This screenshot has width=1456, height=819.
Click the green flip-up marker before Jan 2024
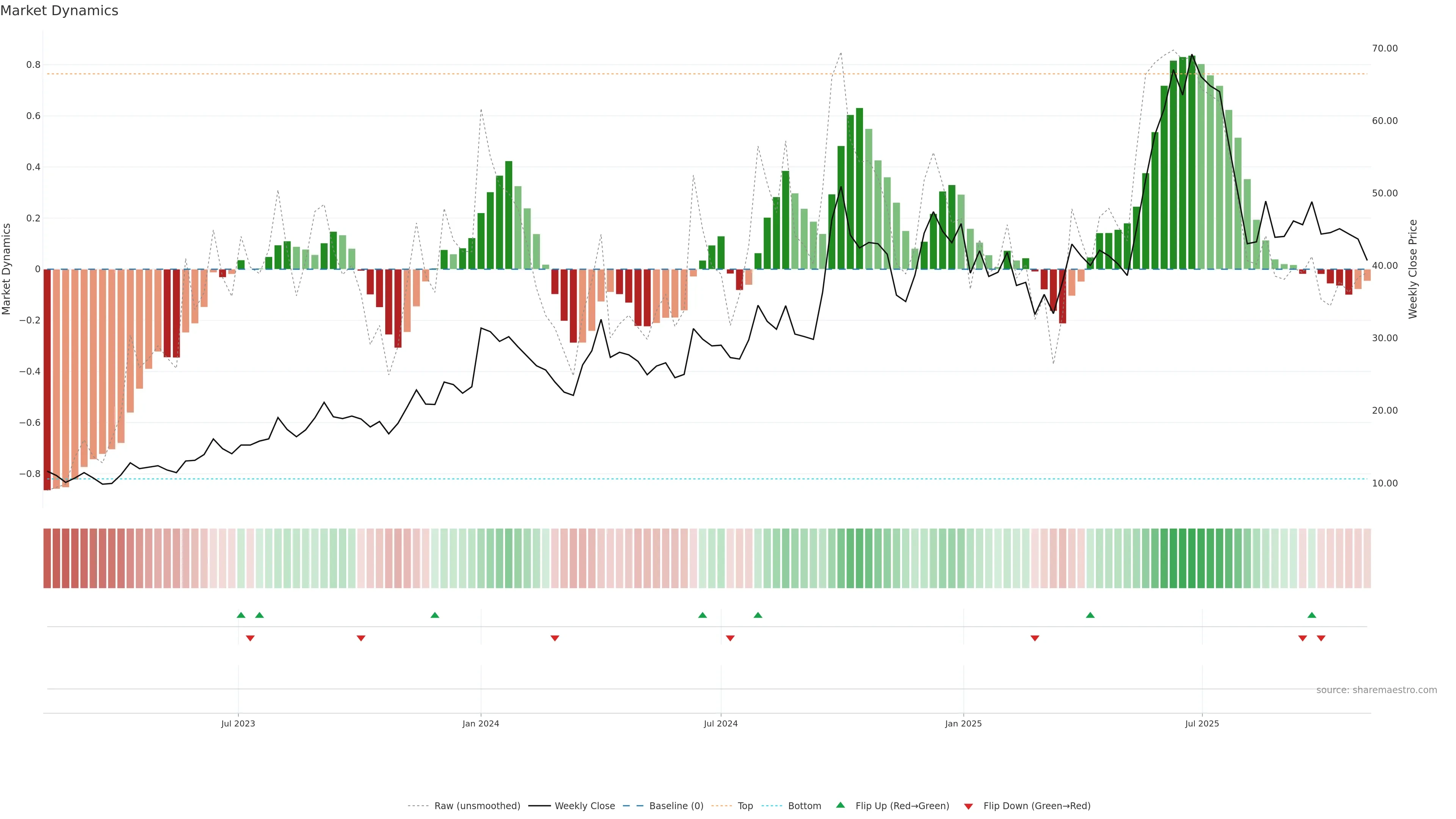coord(435,615)
